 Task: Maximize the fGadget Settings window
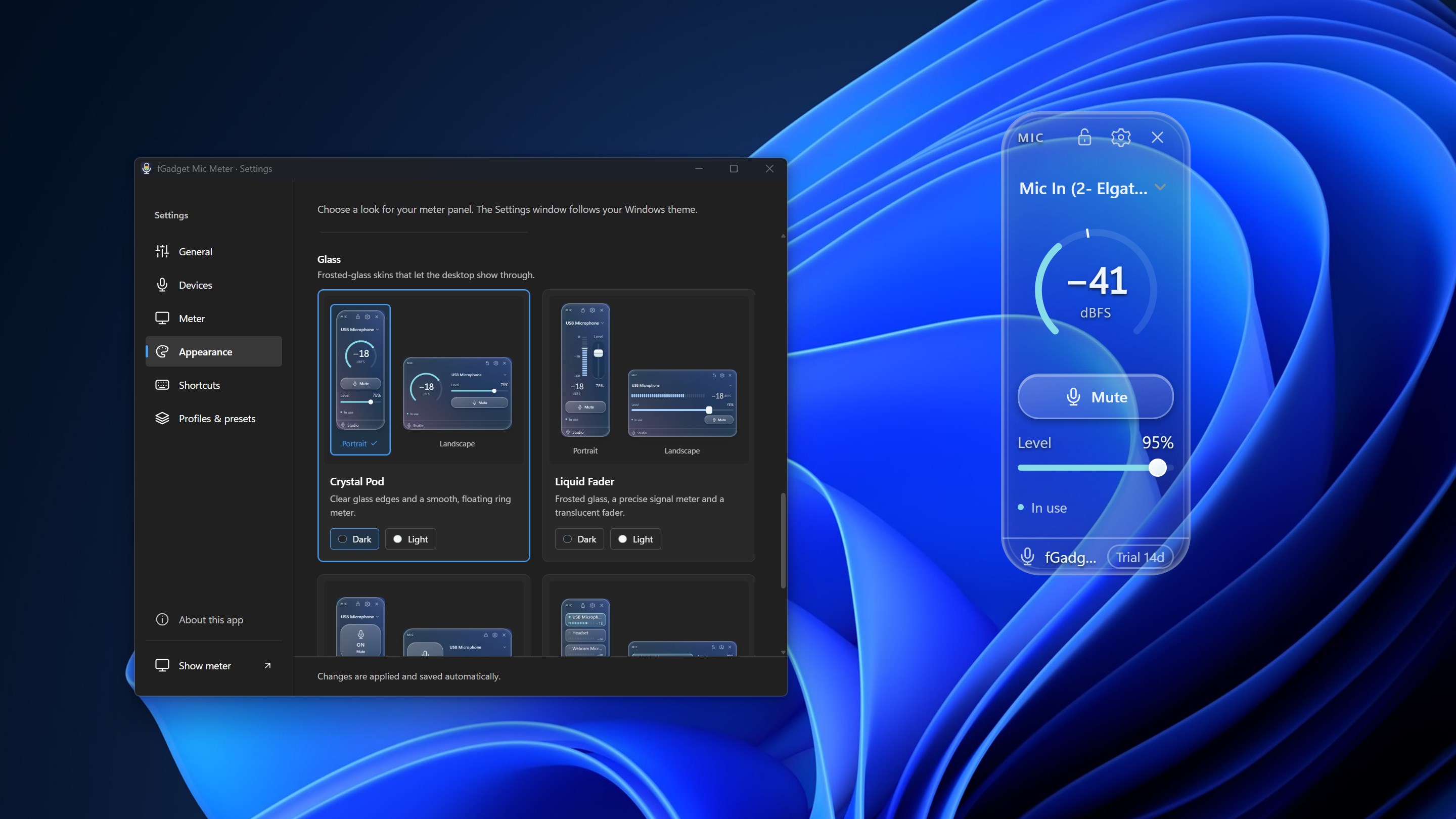click(x=734, y=168)
